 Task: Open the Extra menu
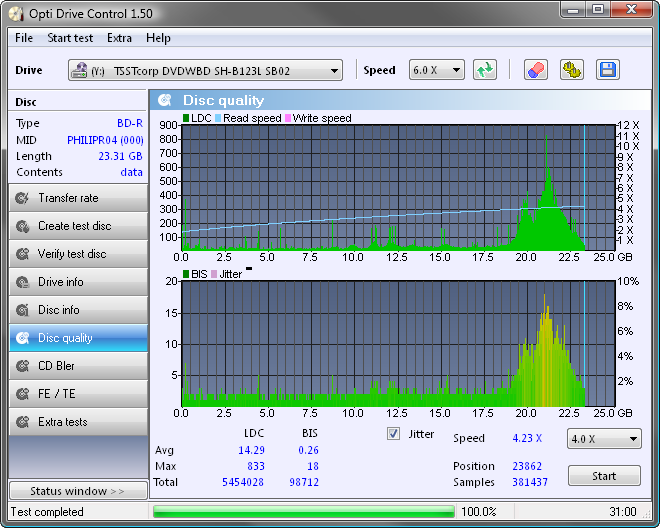coord(119,38)
